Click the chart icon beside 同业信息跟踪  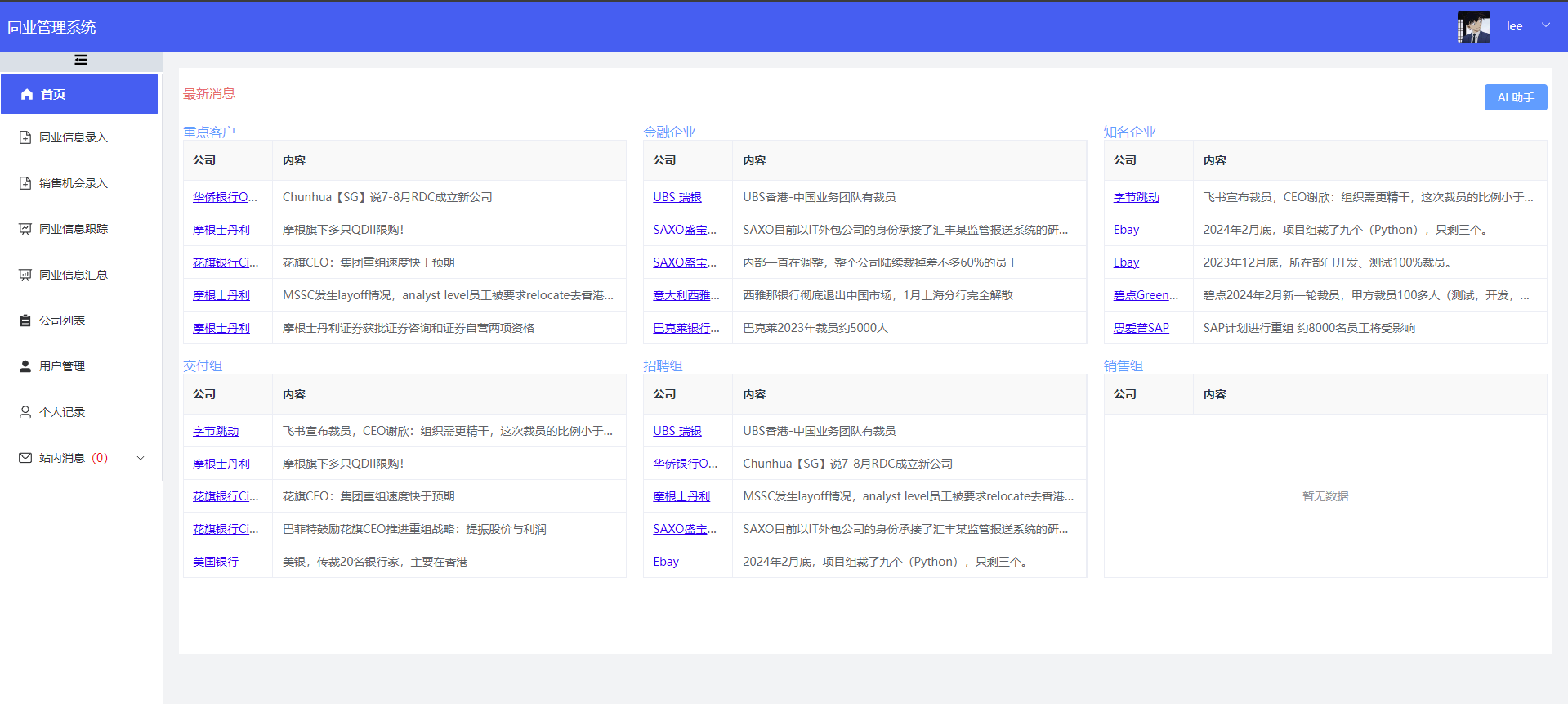point(25,229)
